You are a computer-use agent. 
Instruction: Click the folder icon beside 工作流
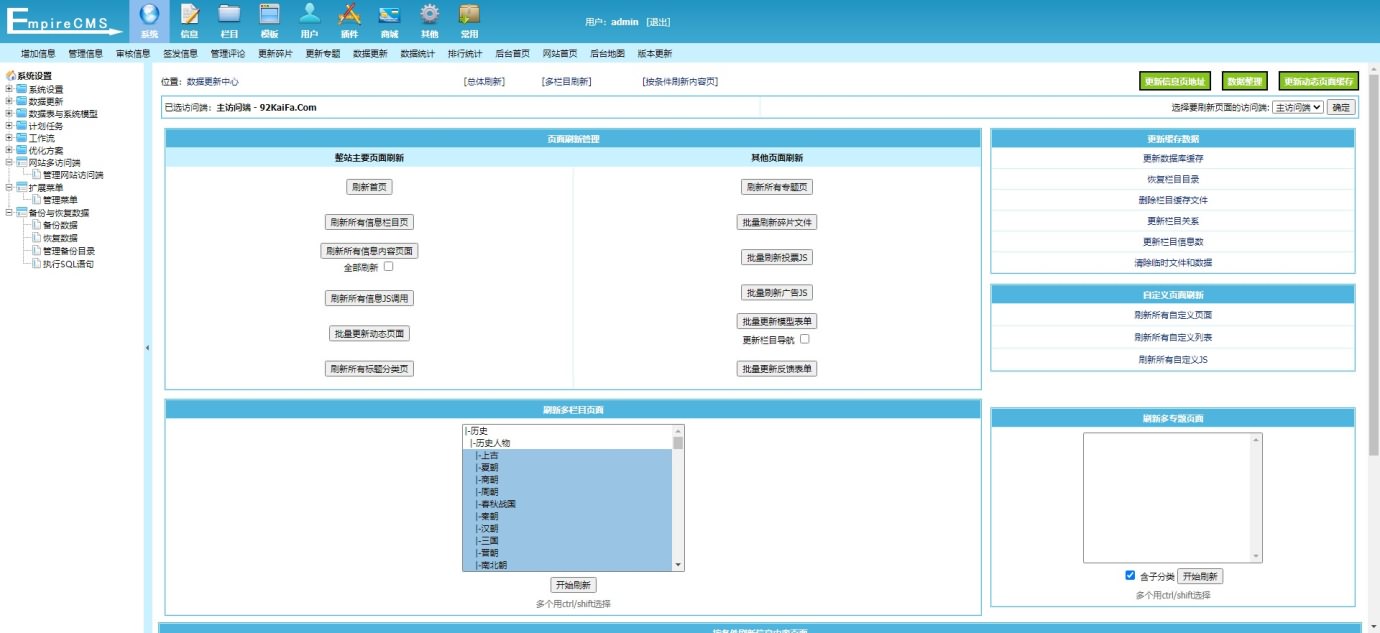21,138
